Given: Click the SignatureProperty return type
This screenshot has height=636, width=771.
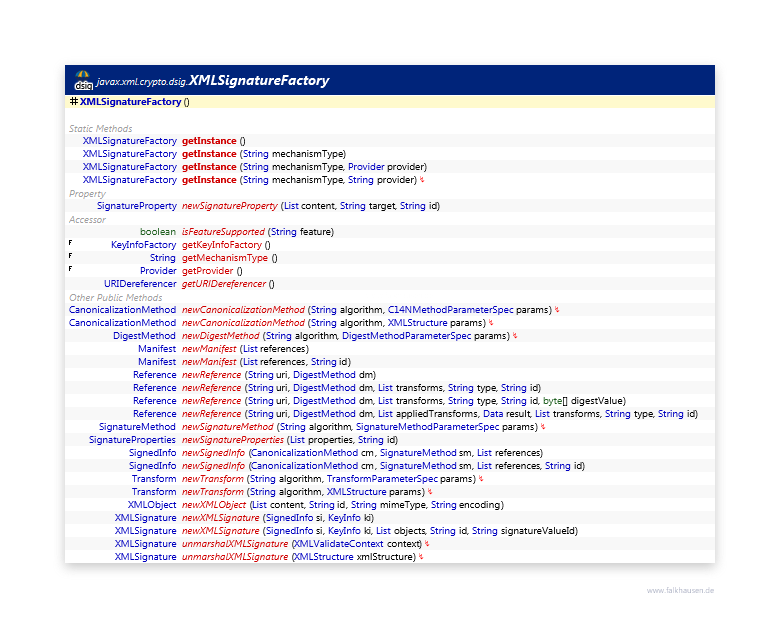Looking at the screenshot, I should (137, 206).
